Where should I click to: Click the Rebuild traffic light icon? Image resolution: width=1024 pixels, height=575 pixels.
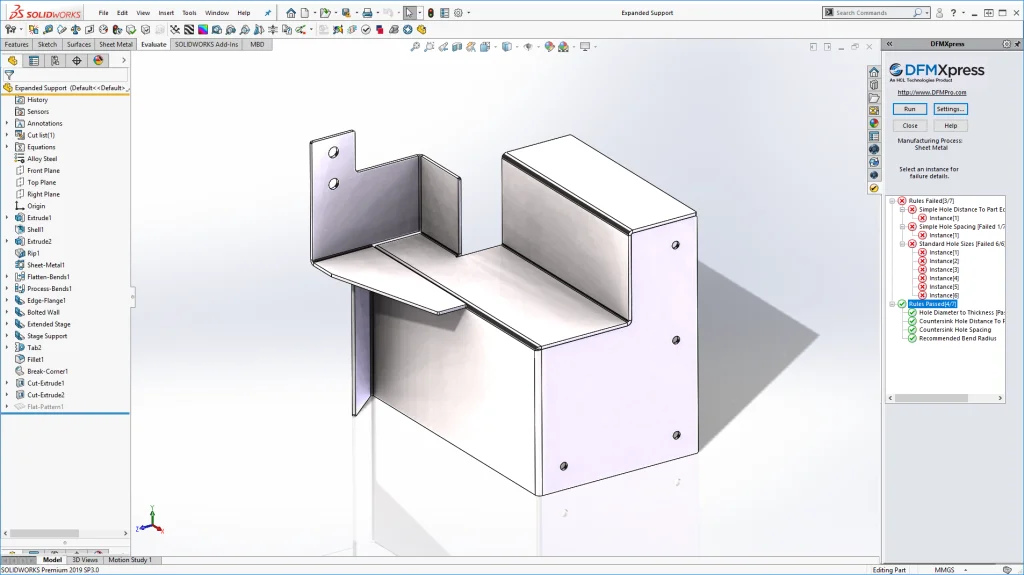pyautogui.click(x=431, y=13)
